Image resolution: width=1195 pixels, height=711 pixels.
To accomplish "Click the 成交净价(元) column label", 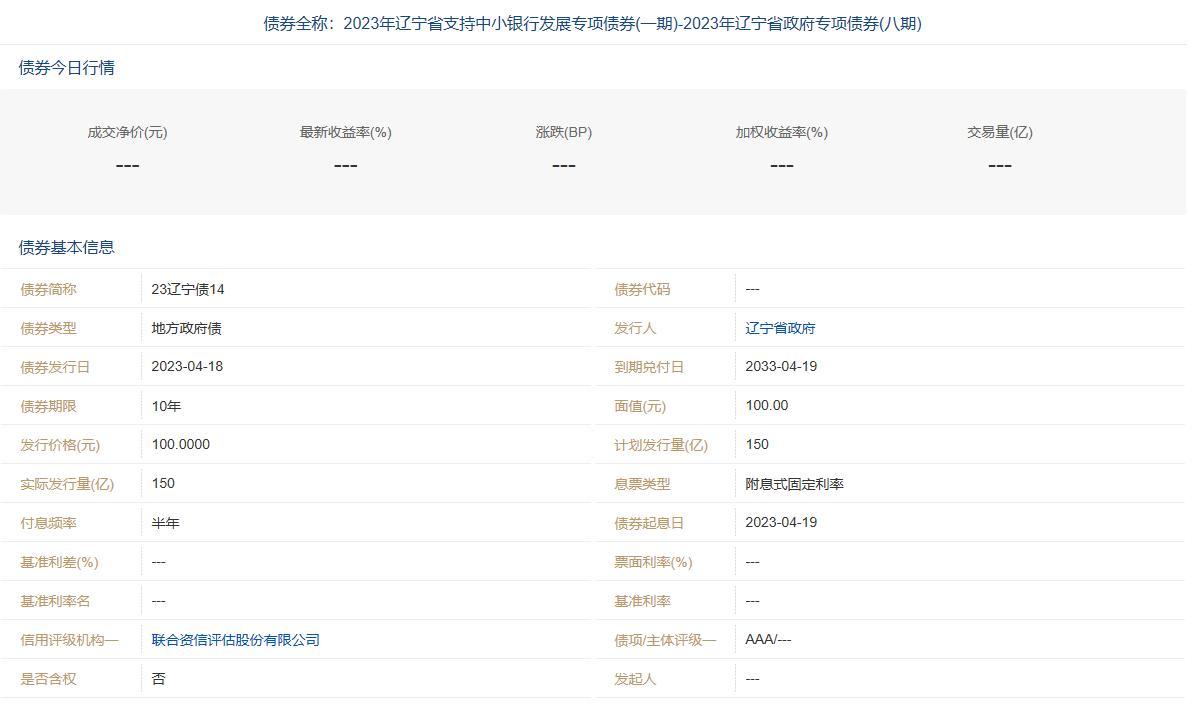I will tap(127, 133).
